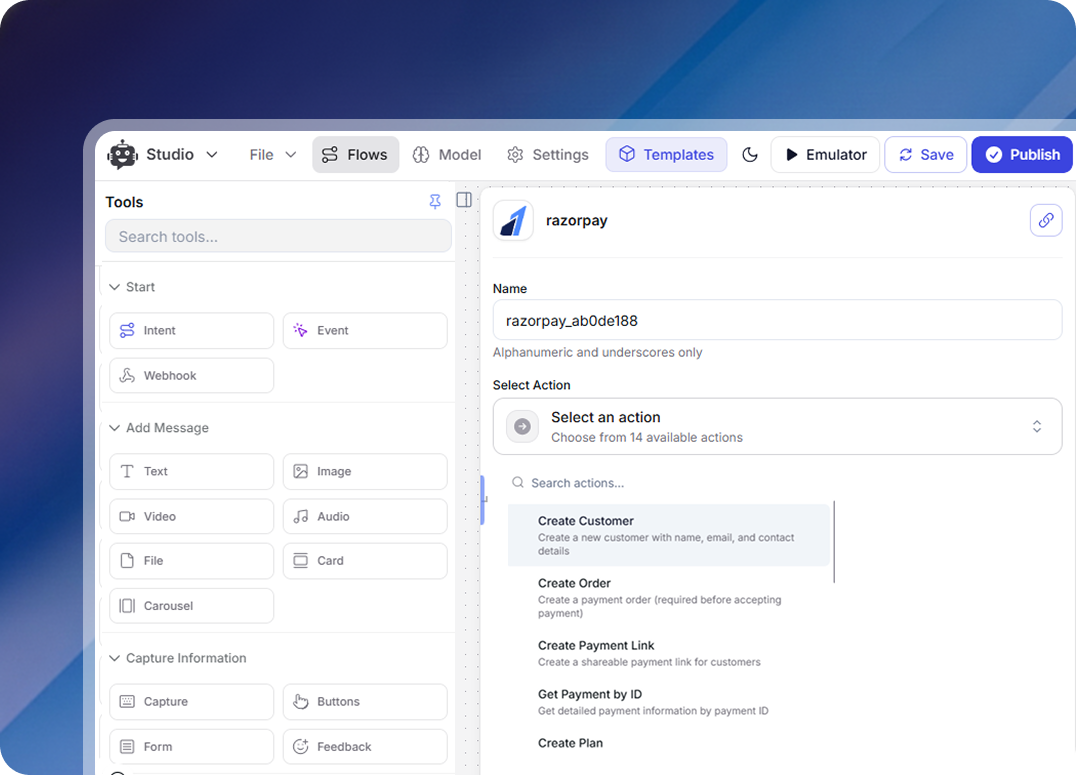Collapse the Tools panel with the sidebar icon
Image resolution: width=1076 pixels, height=775 pixels.
point(463,200)
